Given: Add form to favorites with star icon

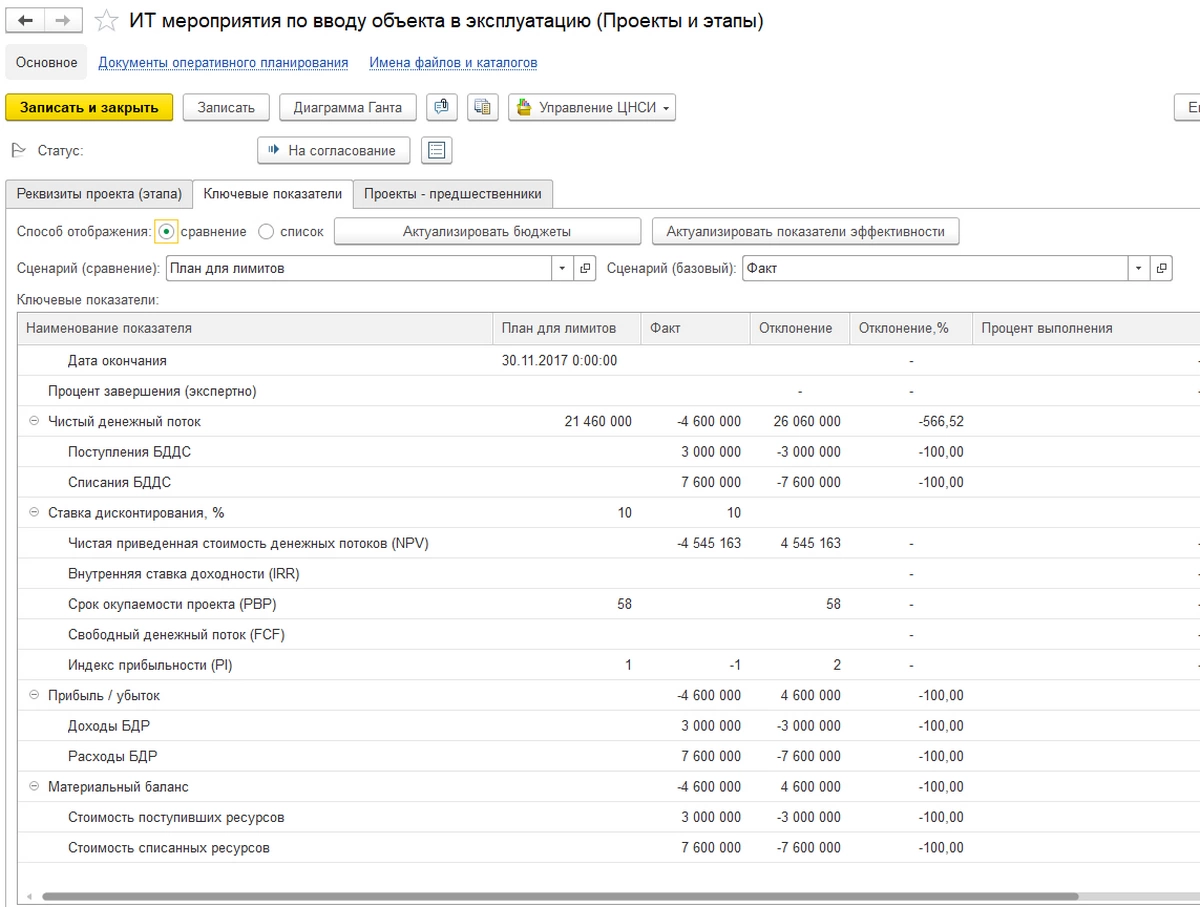Looking at the screenshot, I should (106, 21).
